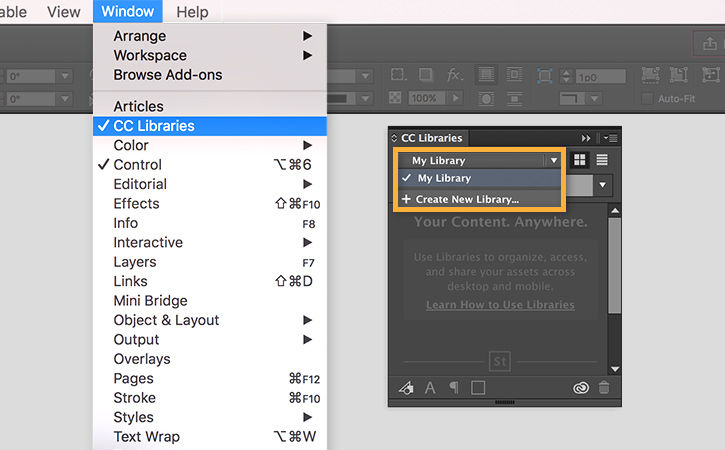The image size is (725, 450).
Task: Open the Help menu
Action: 192,12
